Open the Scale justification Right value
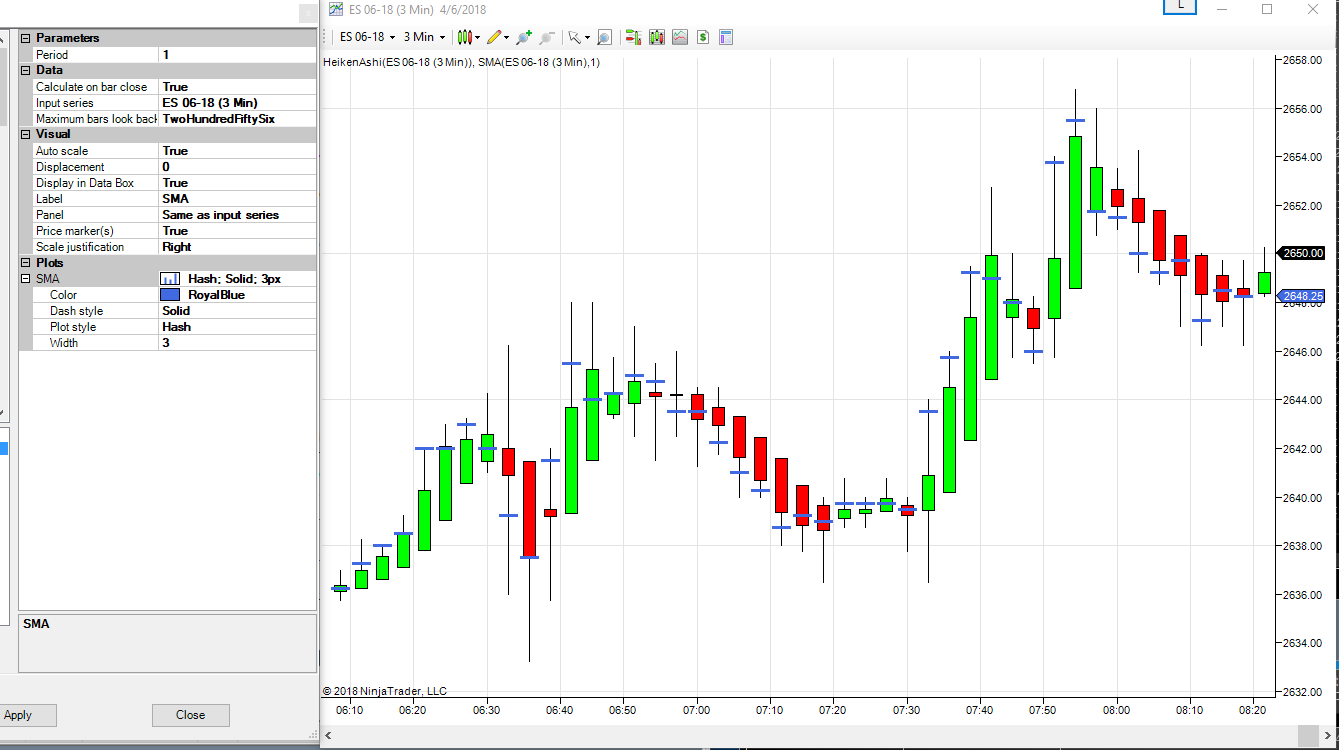The height and width of the screenshot is (750, 1339). tap(237, 247)
